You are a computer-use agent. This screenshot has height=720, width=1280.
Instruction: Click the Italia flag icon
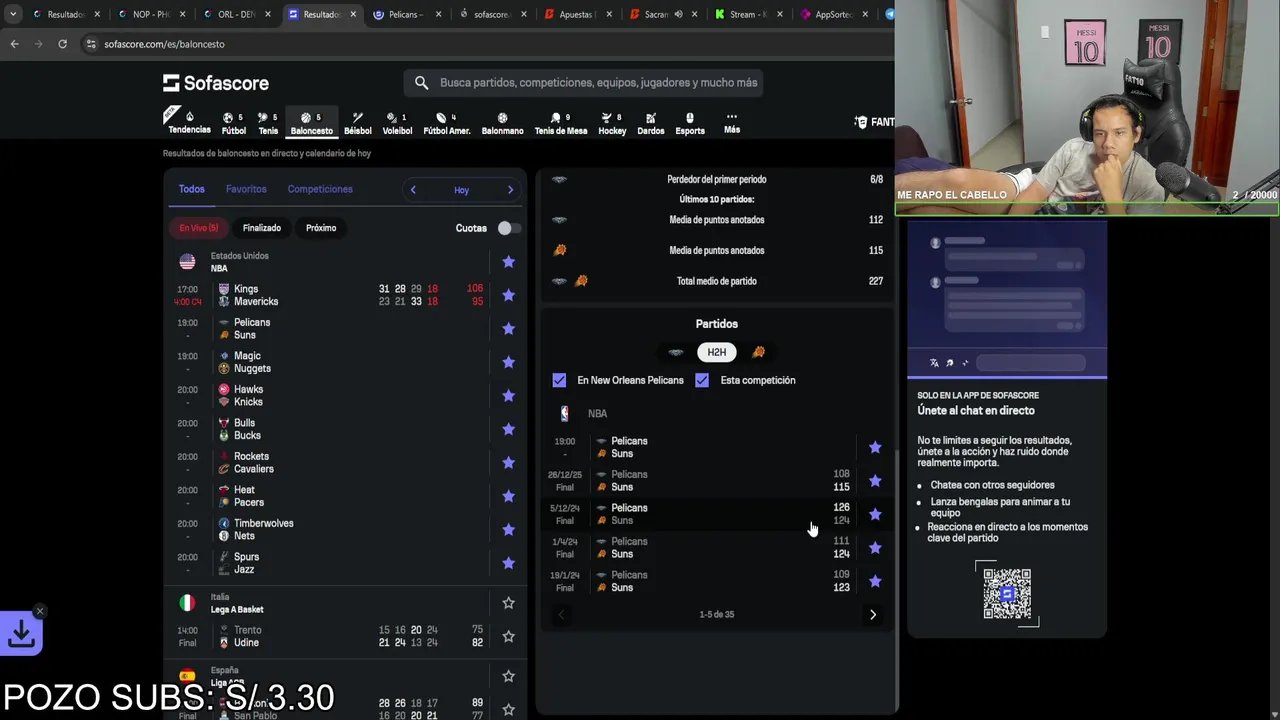(x=187, y=603)
